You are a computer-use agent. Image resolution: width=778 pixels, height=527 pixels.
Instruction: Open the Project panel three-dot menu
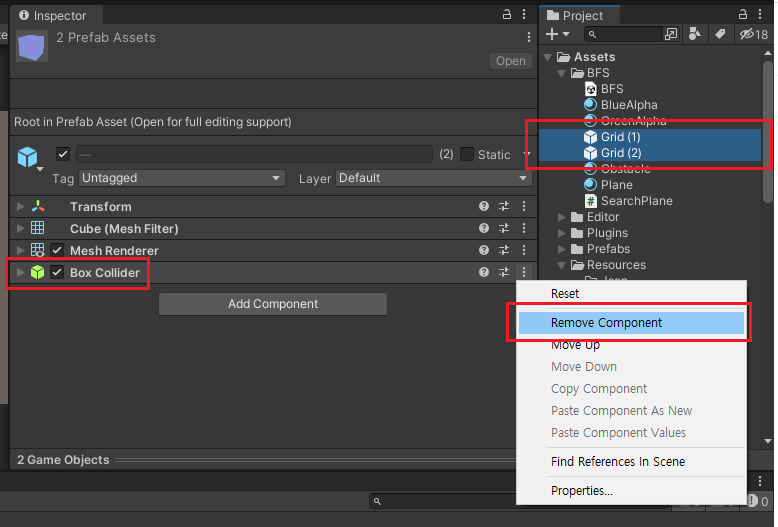760,14
